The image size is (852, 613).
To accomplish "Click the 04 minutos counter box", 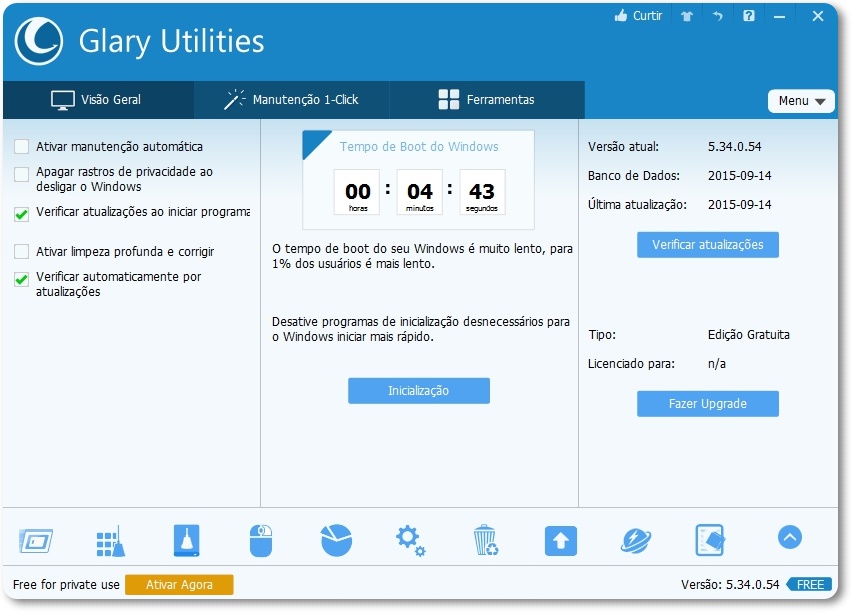I will tap(419, 192).
